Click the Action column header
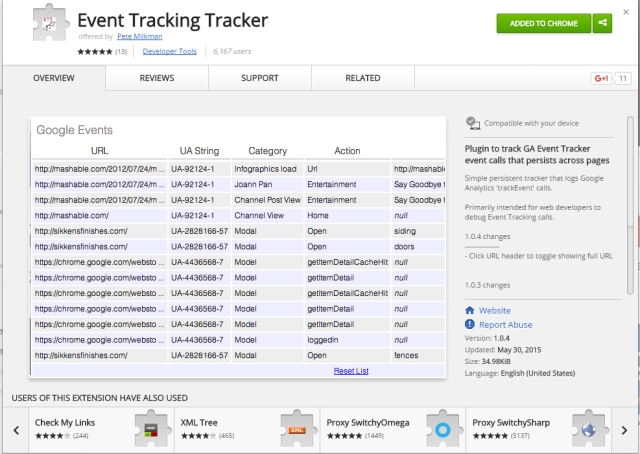The width and height of the screenshot is (640, 454). click(x=347, y=151)
